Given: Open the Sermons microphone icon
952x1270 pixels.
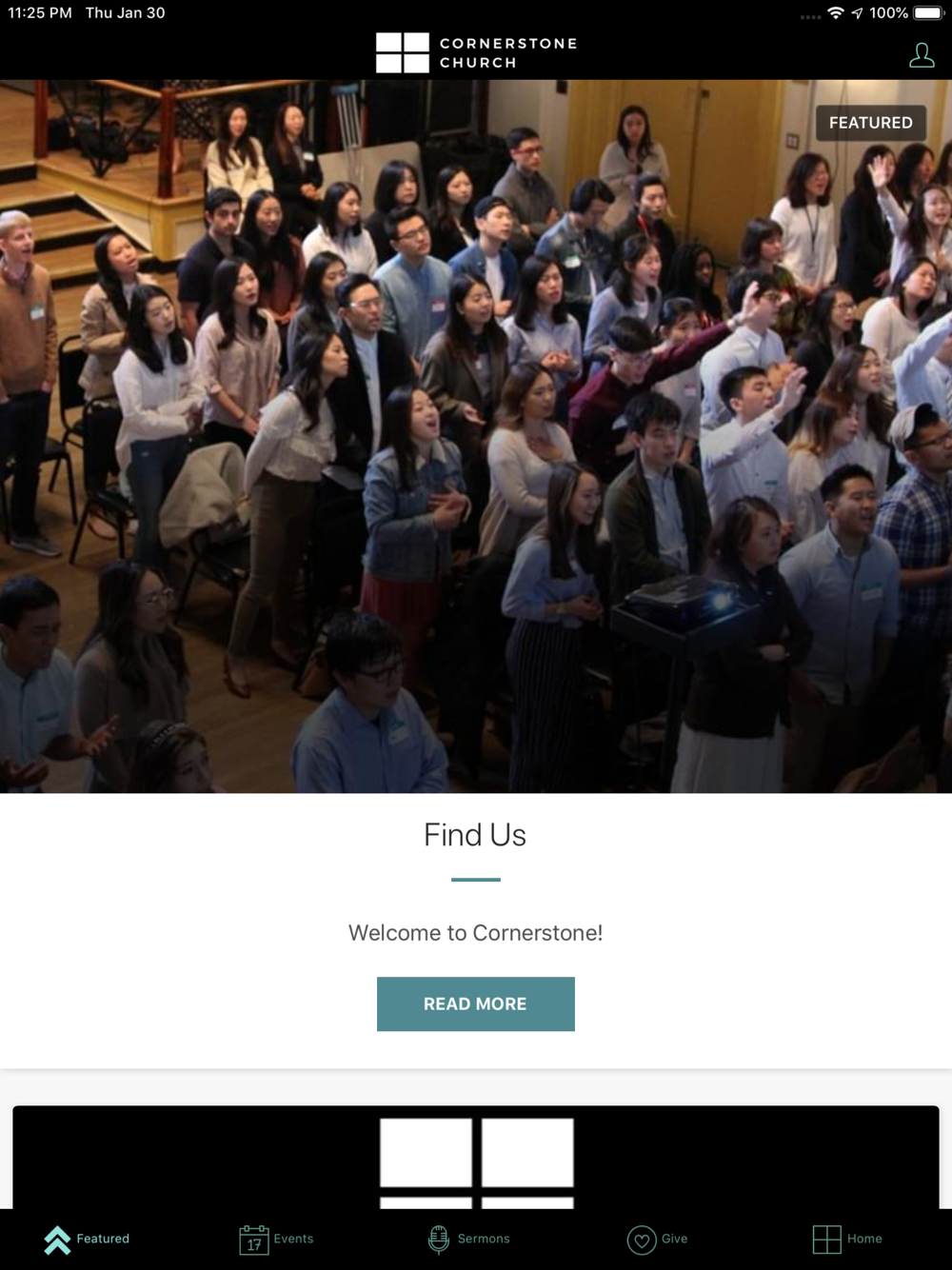Looking at the screenshot, I should pos(438,1240).
